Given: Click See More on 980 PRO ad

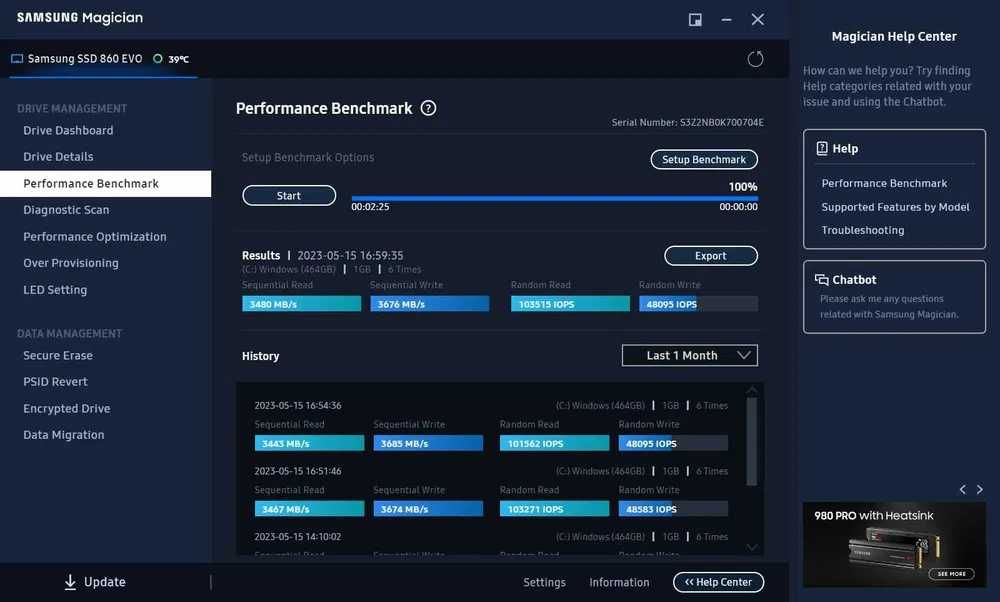Looking at the screenshot, I should pos(952,574).
